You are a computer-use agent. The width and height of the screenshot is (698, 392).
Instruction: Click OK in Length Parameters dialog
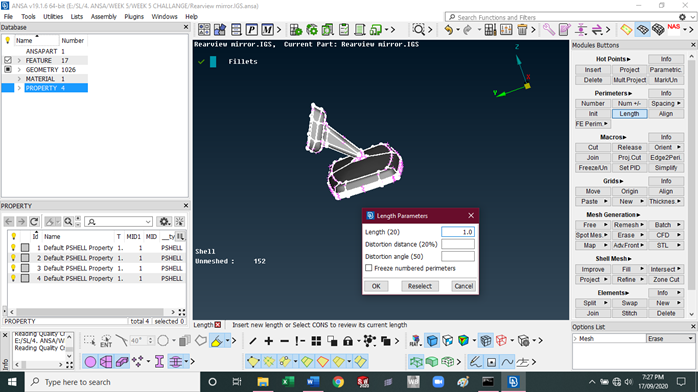(x=376, y=286)
